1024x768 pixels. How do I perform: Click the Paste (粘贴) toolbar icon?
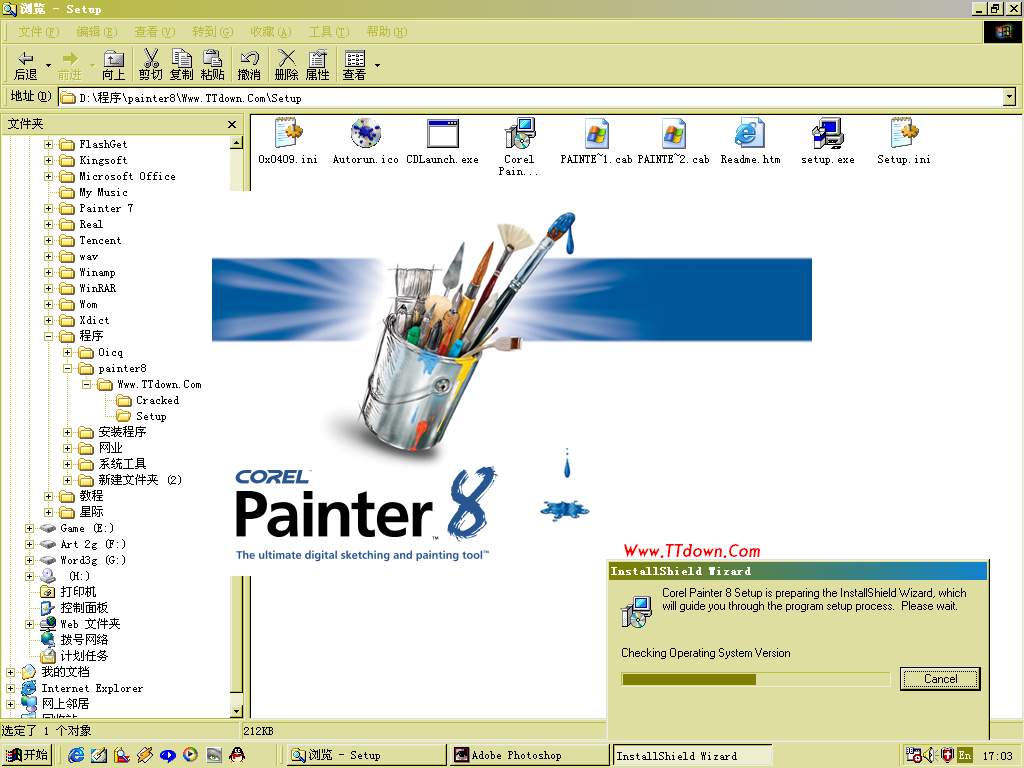pyautogui.click(x=212, y=65)
